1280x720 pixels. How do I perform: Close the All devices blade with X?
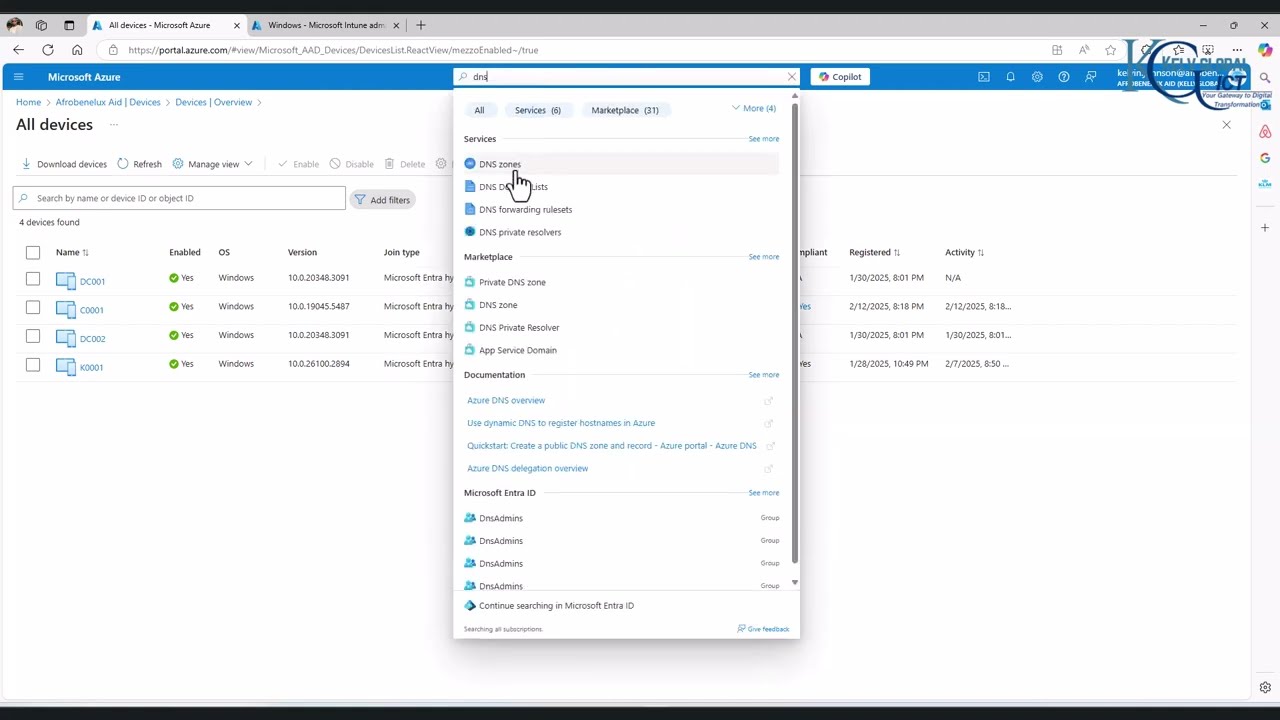(1226, 125)
